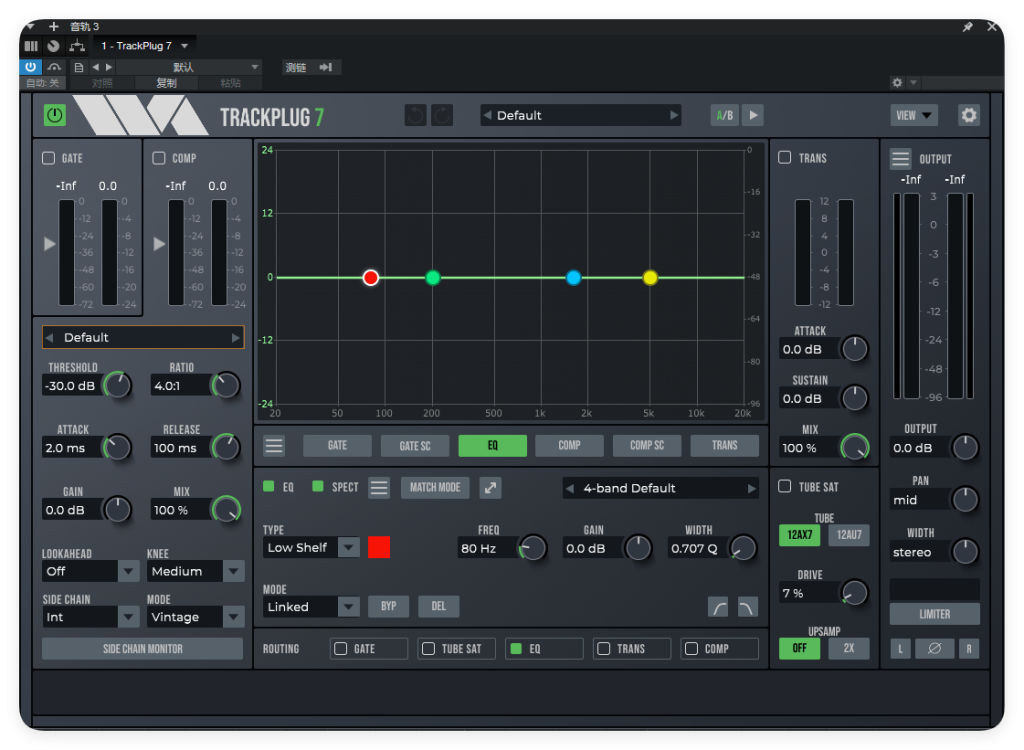Image resolution: width=1024 pixels, height=750 pixels.
Task: Open the VIEW dropdown
Action: (x=914, y=116)
